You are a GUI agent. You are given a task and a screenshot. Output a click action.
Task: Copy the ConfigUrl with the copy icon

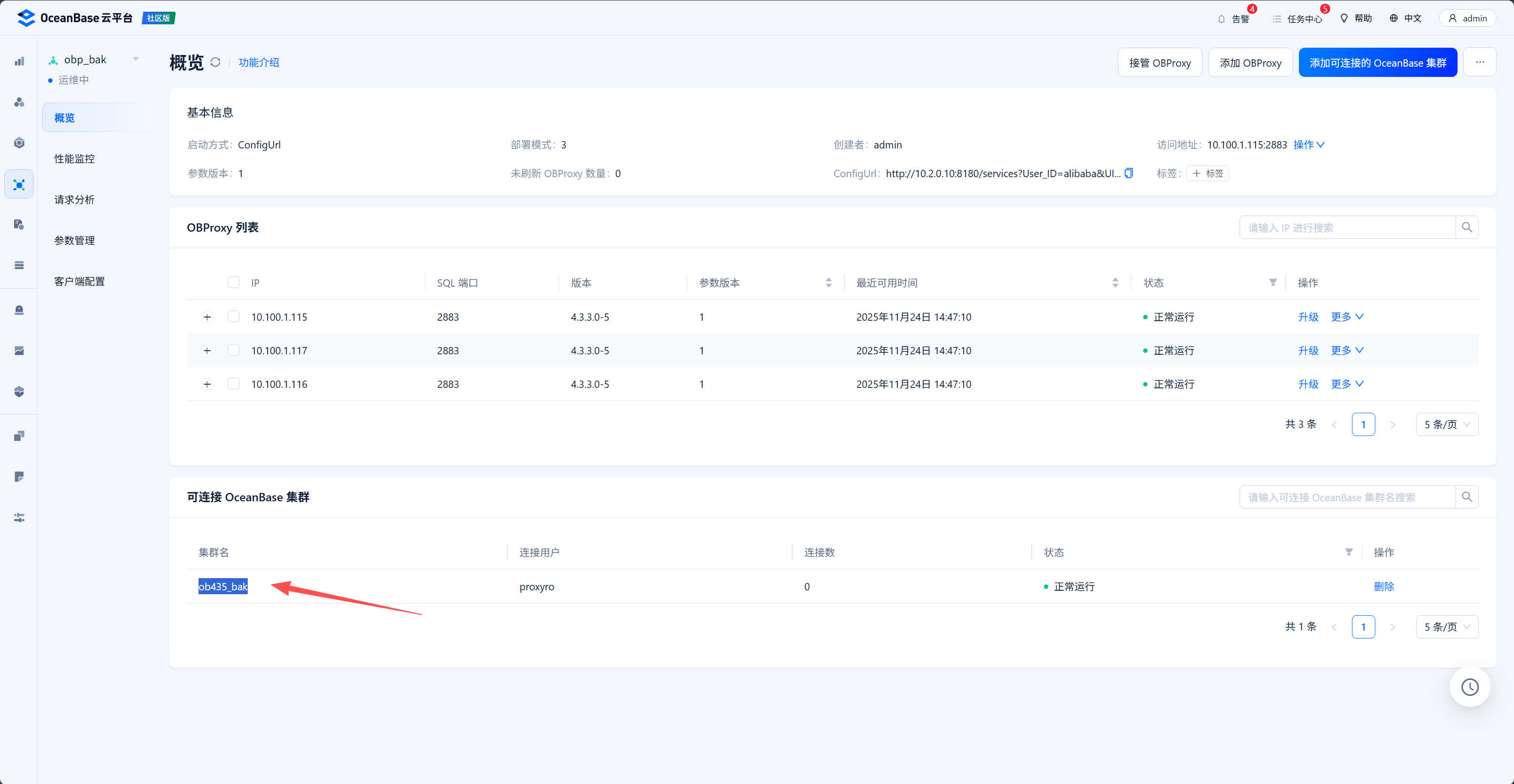1129,173
